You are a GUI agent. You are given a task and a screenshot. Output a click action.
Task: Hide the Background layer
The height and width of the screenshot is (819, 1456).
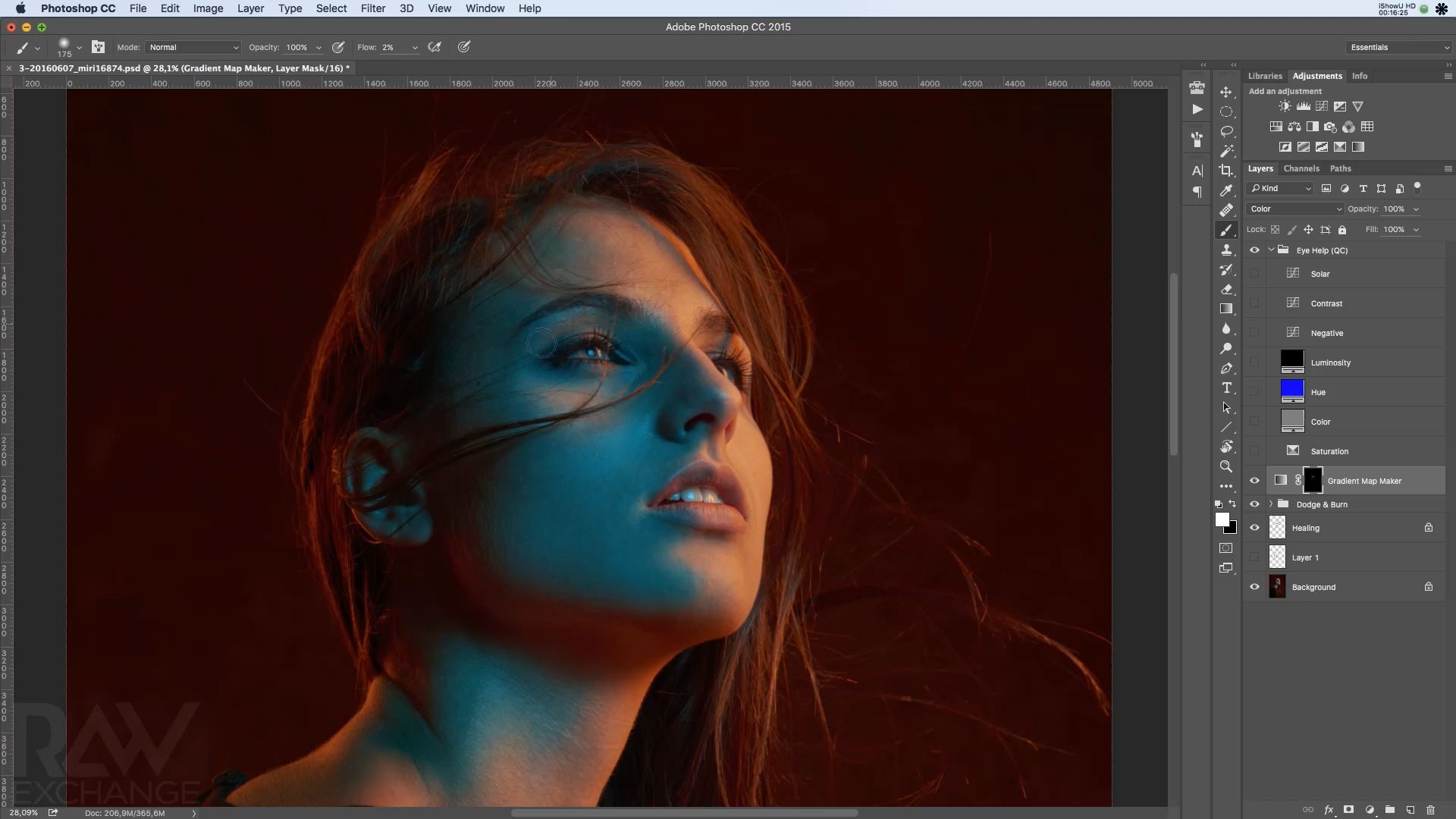[x=1254, y=587]
